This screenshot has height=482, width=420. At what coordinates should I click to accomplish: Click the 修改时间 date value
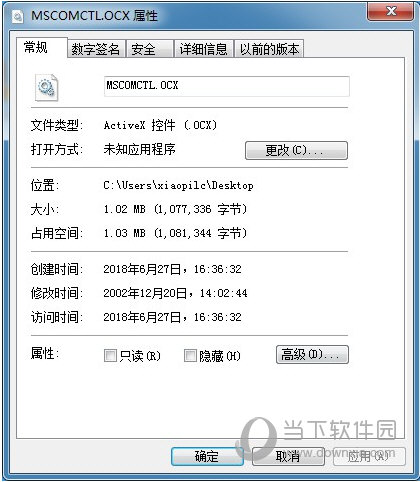175,293
